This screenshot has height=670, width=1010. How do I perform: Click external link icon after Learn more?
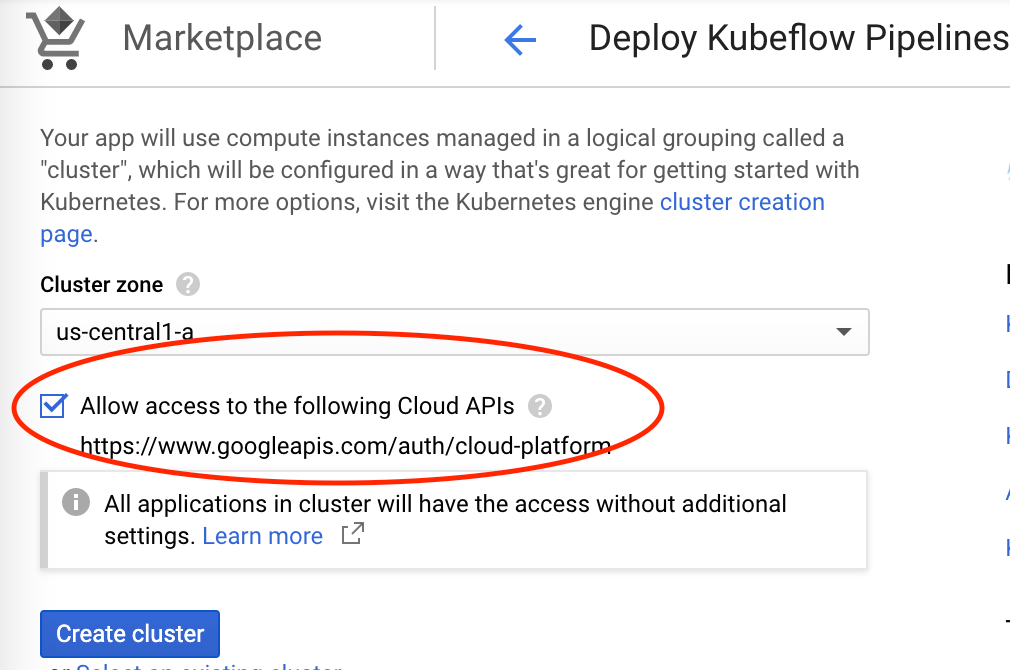point(352,534)
